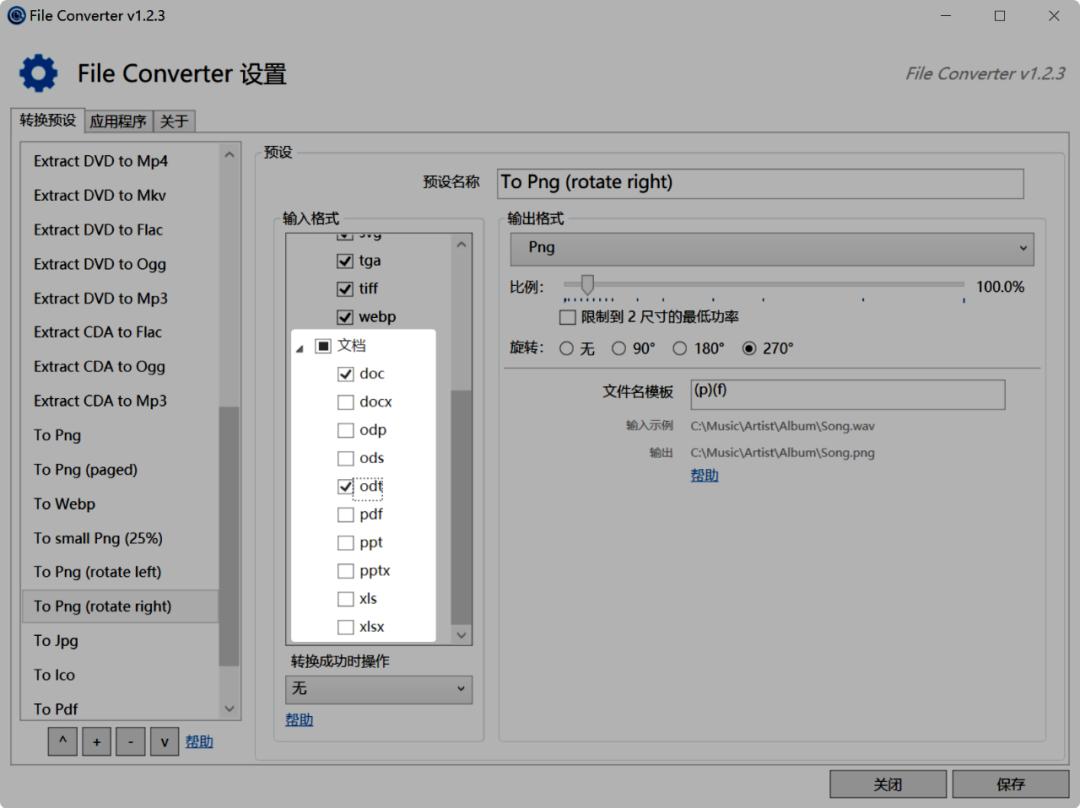Viewport: 1080px width, 808px height.
Task: Open the 关于 tab
Action: point(173,120)
